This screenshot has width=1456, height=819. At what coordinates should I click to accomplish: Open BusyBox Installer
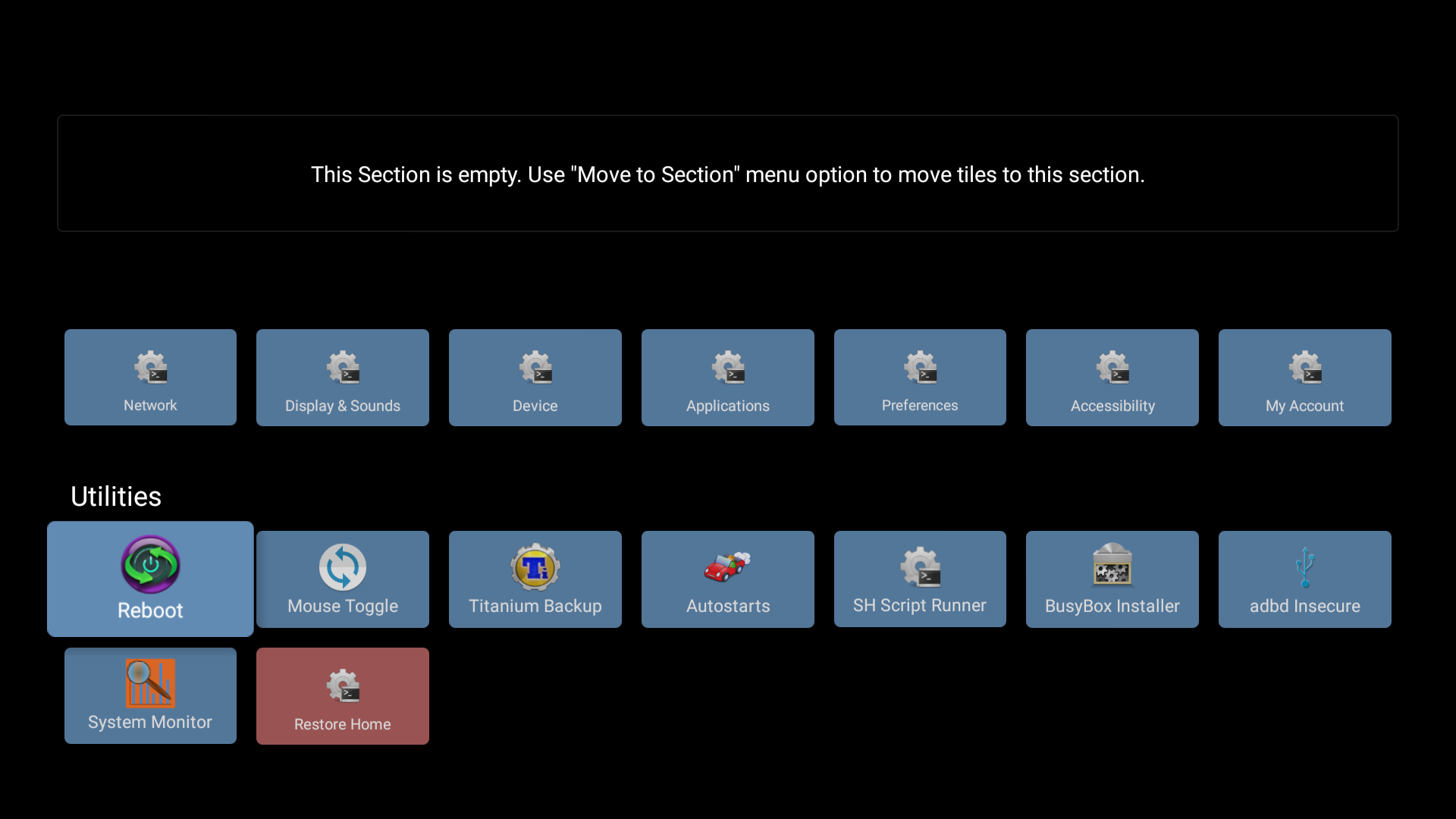point(1112,579)
